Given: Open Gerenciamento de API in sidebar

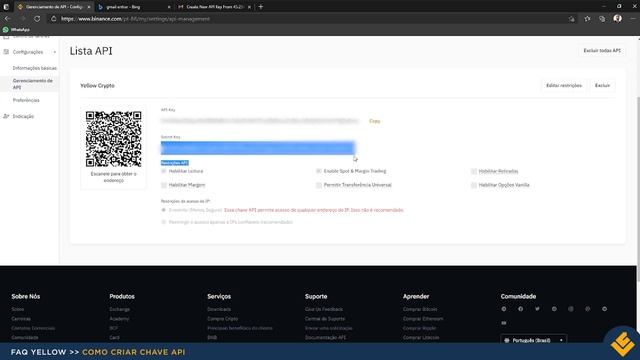Looking at the screenshot, I should coord(33,84).
